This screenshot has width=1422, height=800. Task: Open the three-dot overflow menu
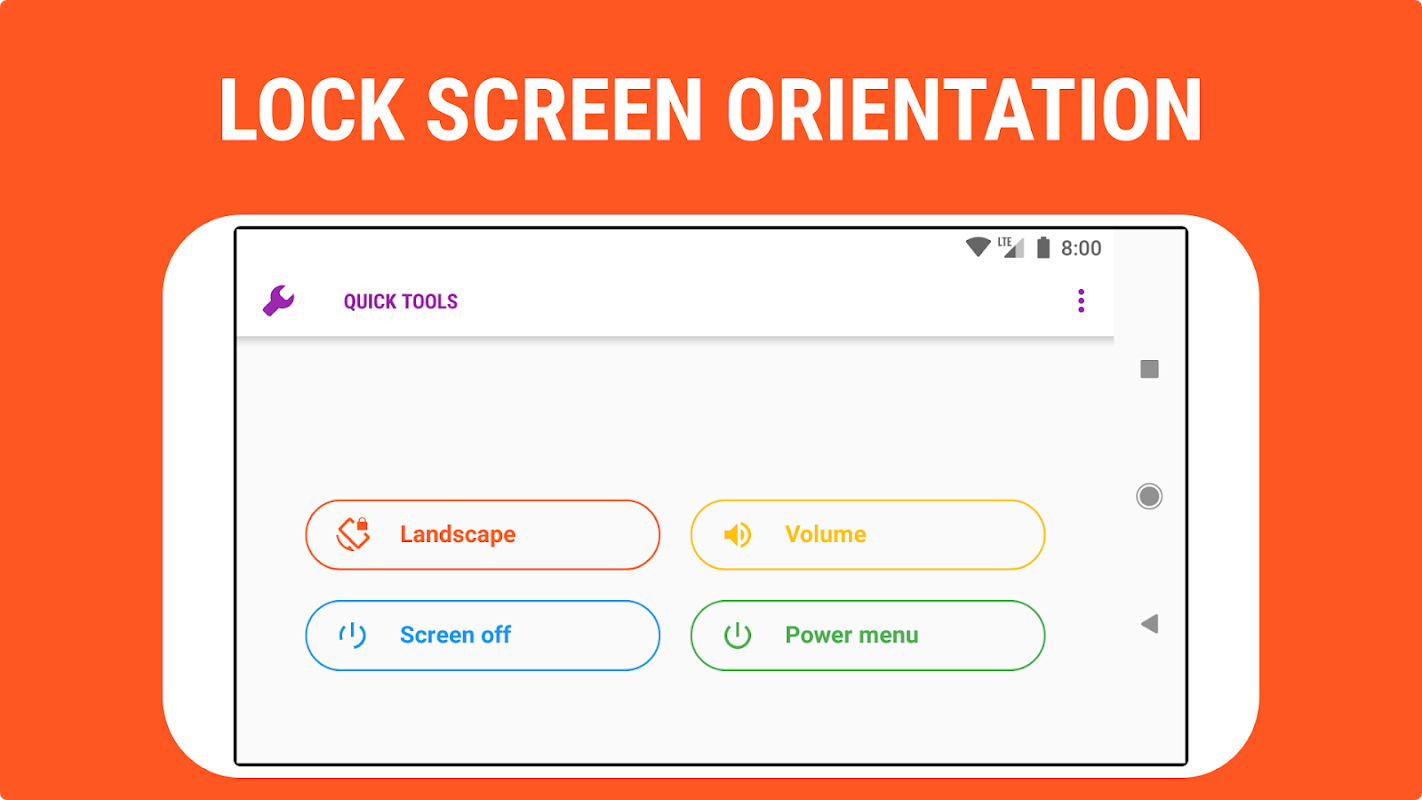pyautogui.click(x=1081, y=301)
